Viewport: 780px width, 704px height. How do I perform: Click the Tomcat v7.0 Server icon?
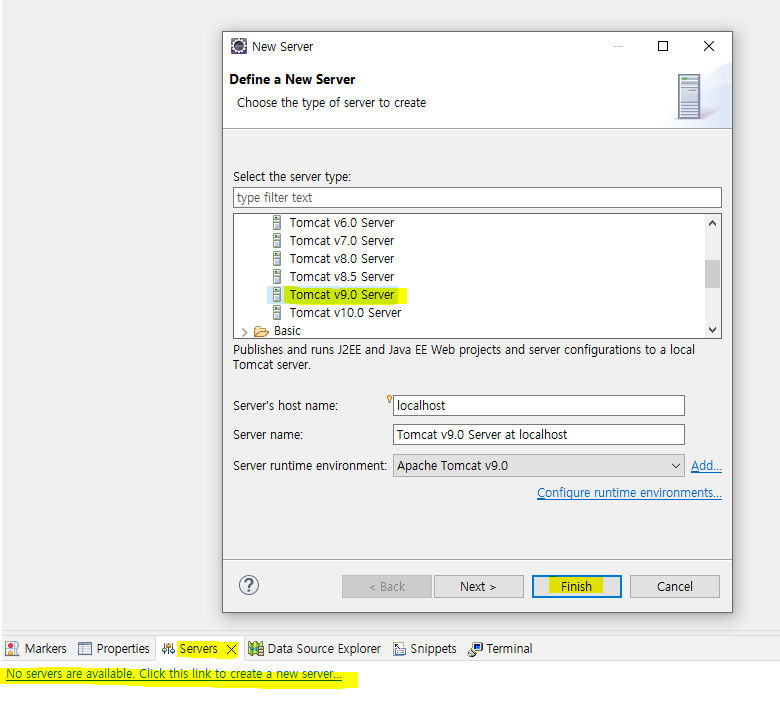277,240
